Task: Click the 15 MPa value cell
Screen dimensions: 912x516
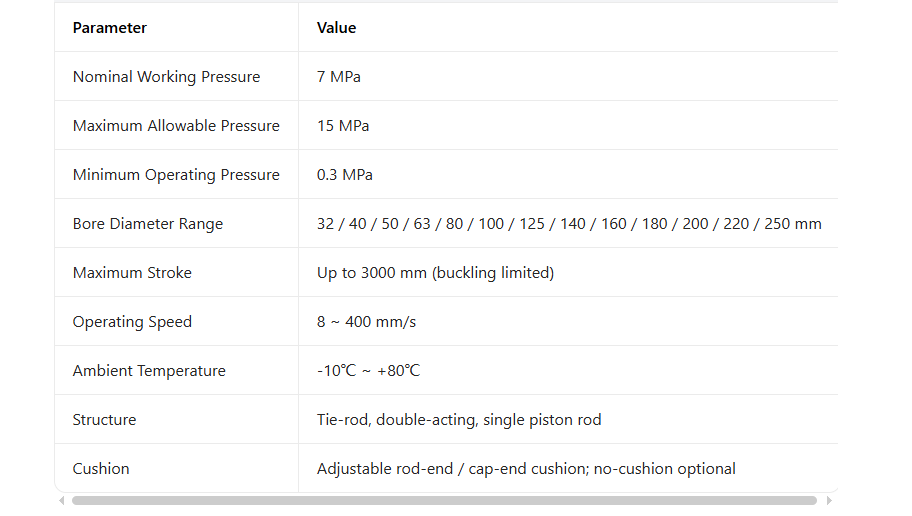Action: click(343, 126)
